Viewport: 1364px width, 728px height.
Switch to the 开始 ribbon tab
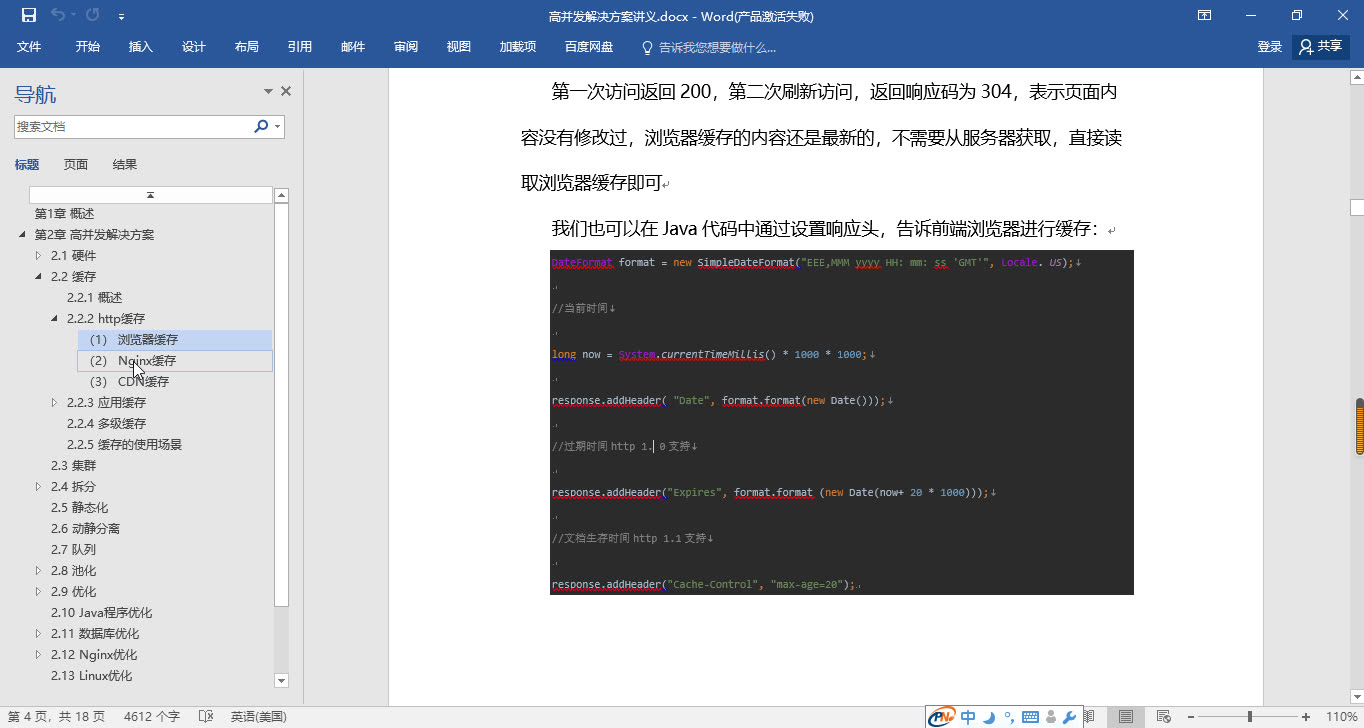click(88, 47)
